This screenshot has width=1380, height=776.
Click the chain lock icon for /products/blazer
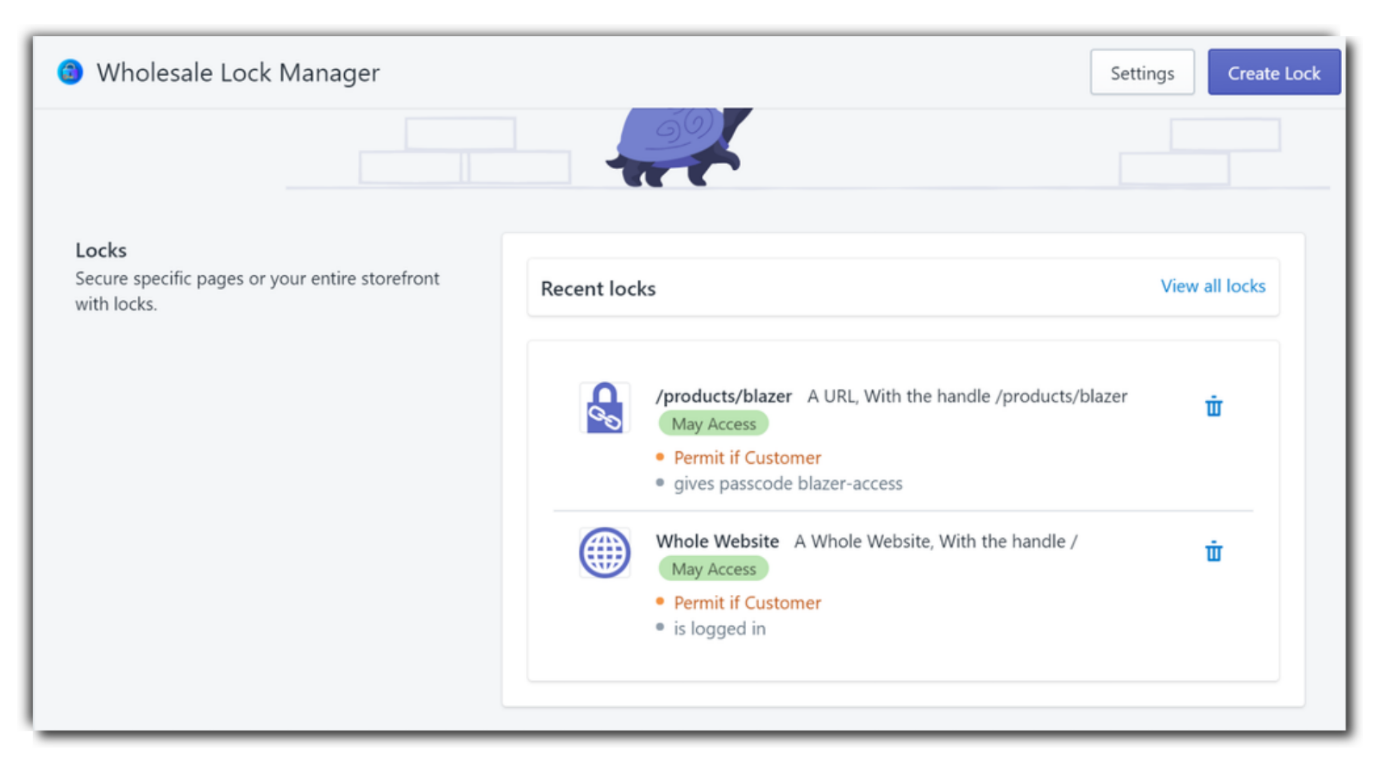coord(605,408)
